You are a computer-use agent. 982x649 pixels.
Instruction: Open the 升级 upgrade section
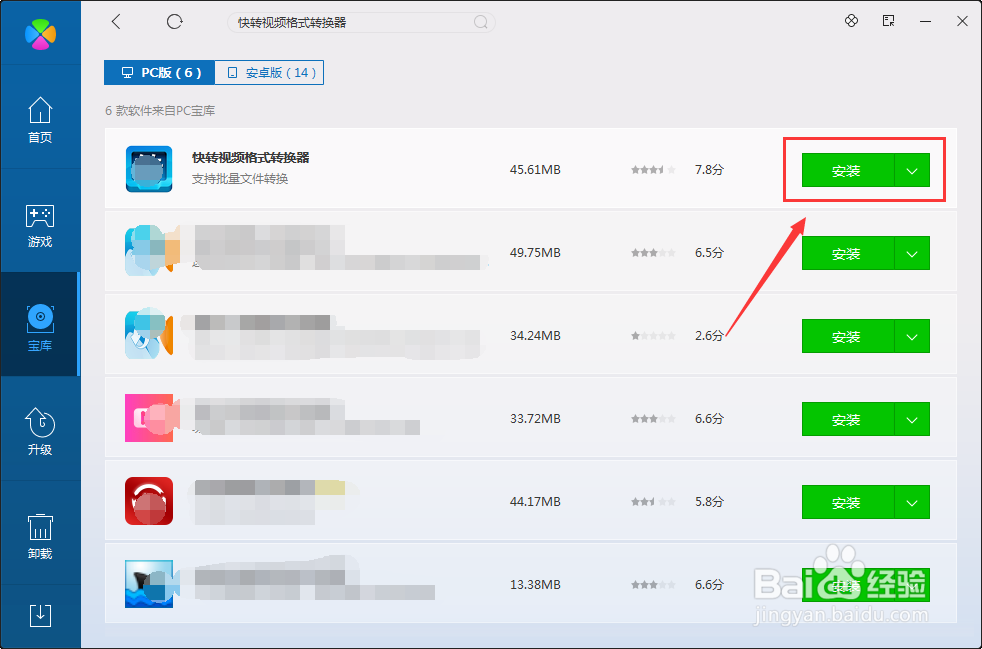(x=40, y=432)
